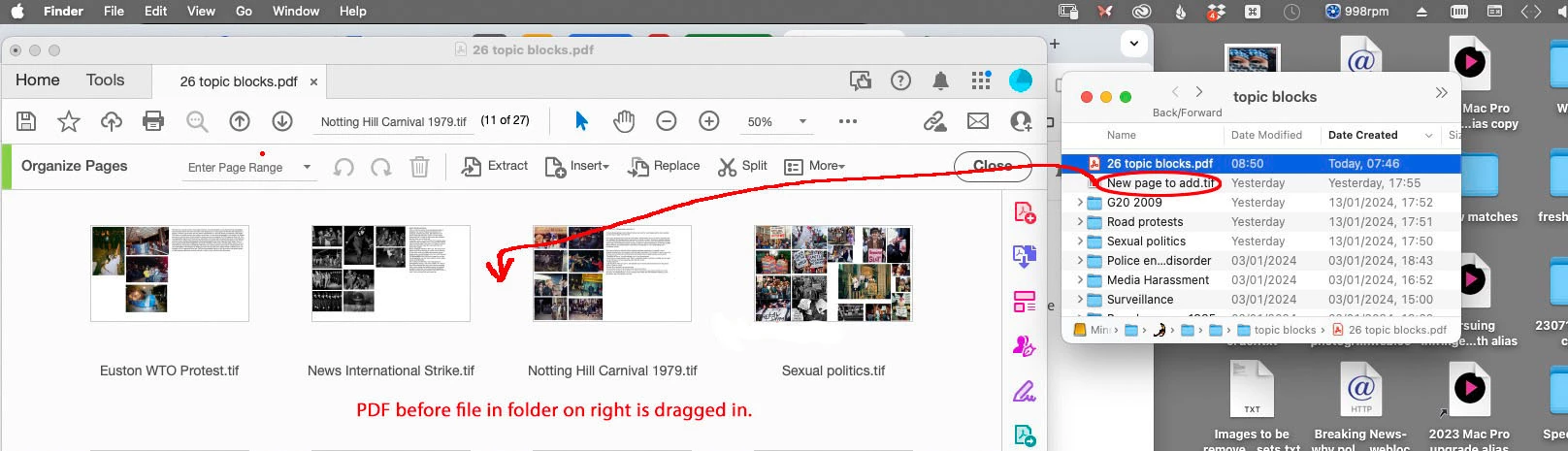Close the 26 topic blocks.pdf tab
Viewport: 1568px width, 451px height.
pos(313,82)
